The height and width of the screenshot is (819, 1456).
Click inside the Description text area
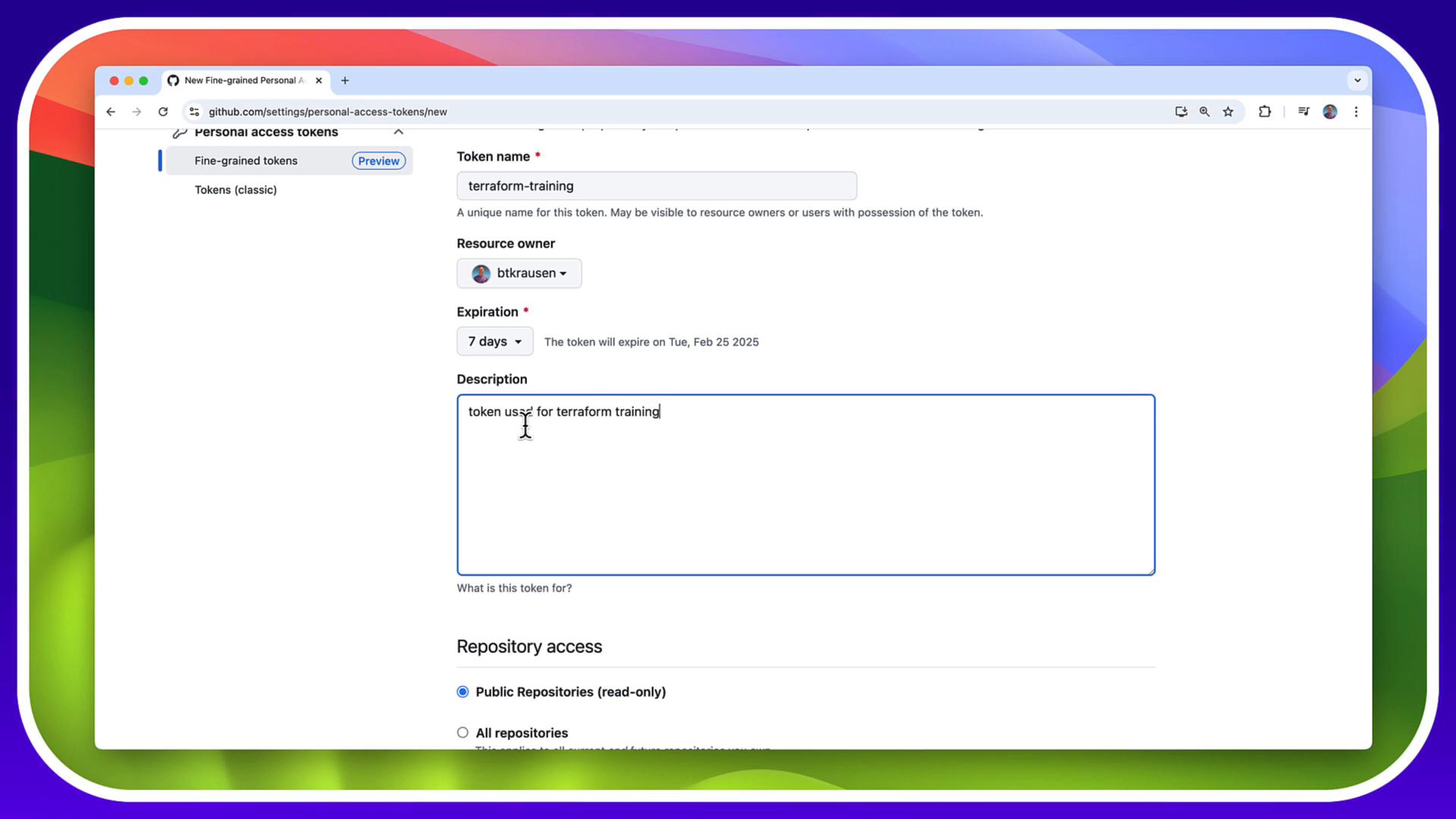coord(805,485)
